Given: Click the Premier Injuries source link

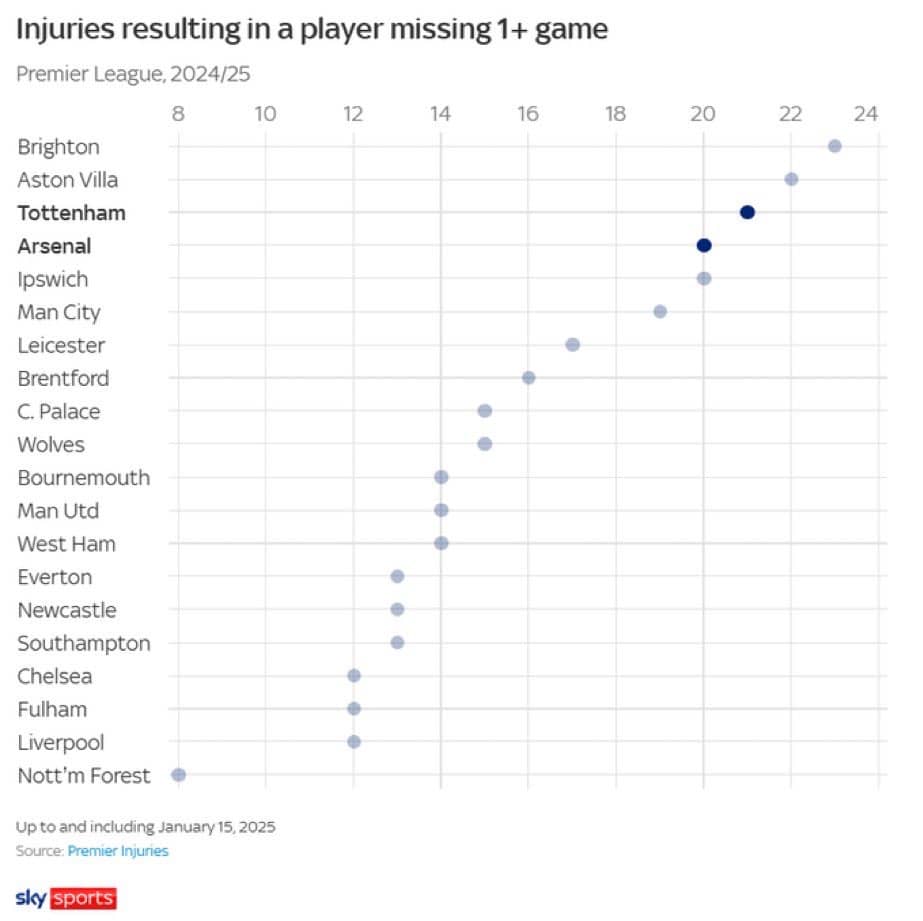Looking at the screenshot, I should 118,850.
